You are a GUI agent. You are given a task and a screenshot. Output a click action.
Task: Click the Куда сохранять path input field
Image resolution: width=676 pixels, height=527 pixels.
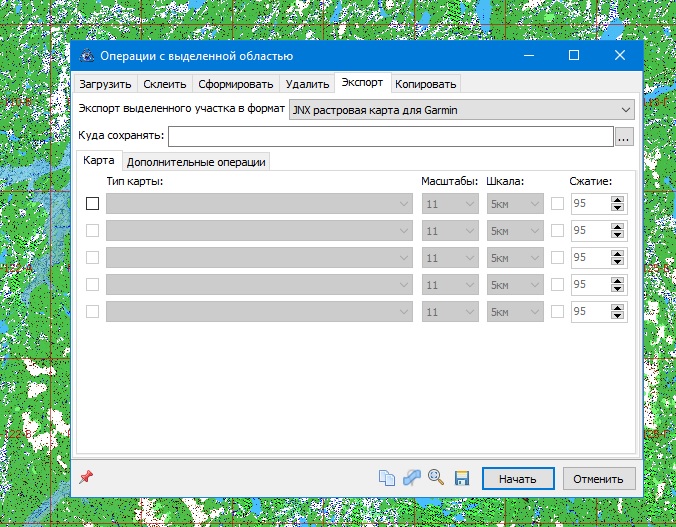[390, 137]
